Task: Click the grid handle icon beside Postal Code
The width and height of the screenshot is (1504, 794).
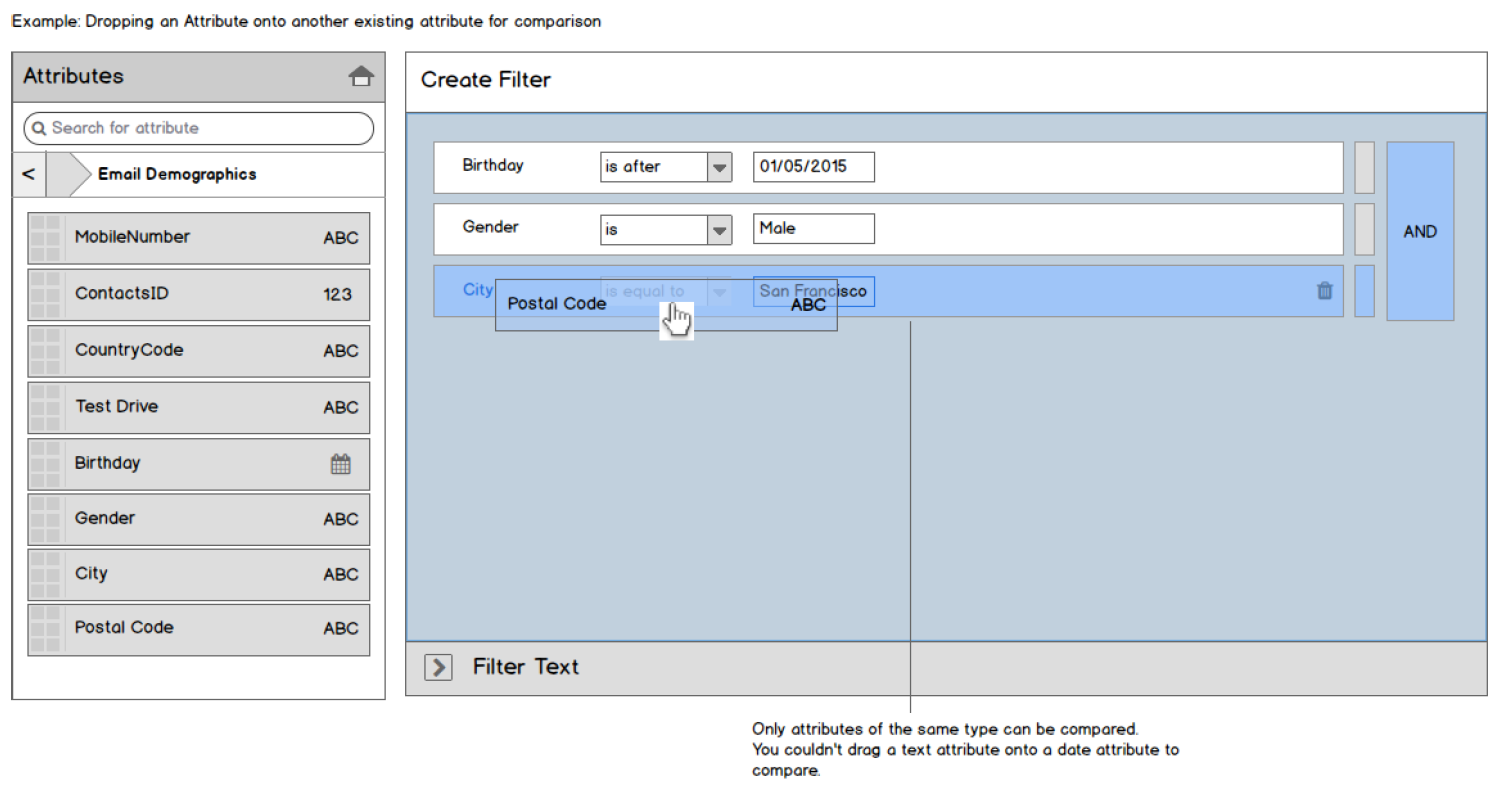Action: click(x=46, y=629)
